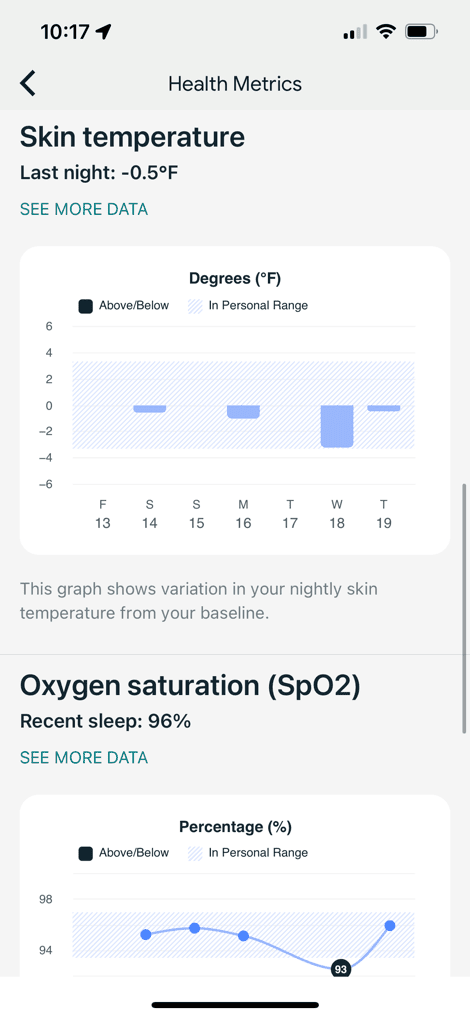Open SEE MORE DATA under Oxygen saturation

(84, 758)
